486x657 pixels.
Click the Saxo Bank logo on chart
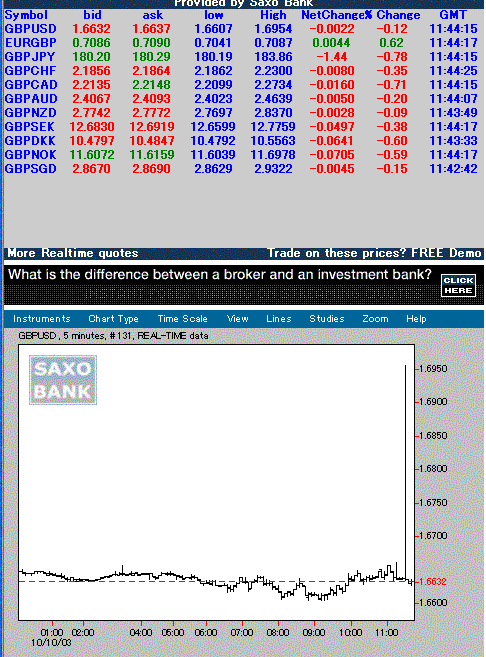click(x=63, y=380)
